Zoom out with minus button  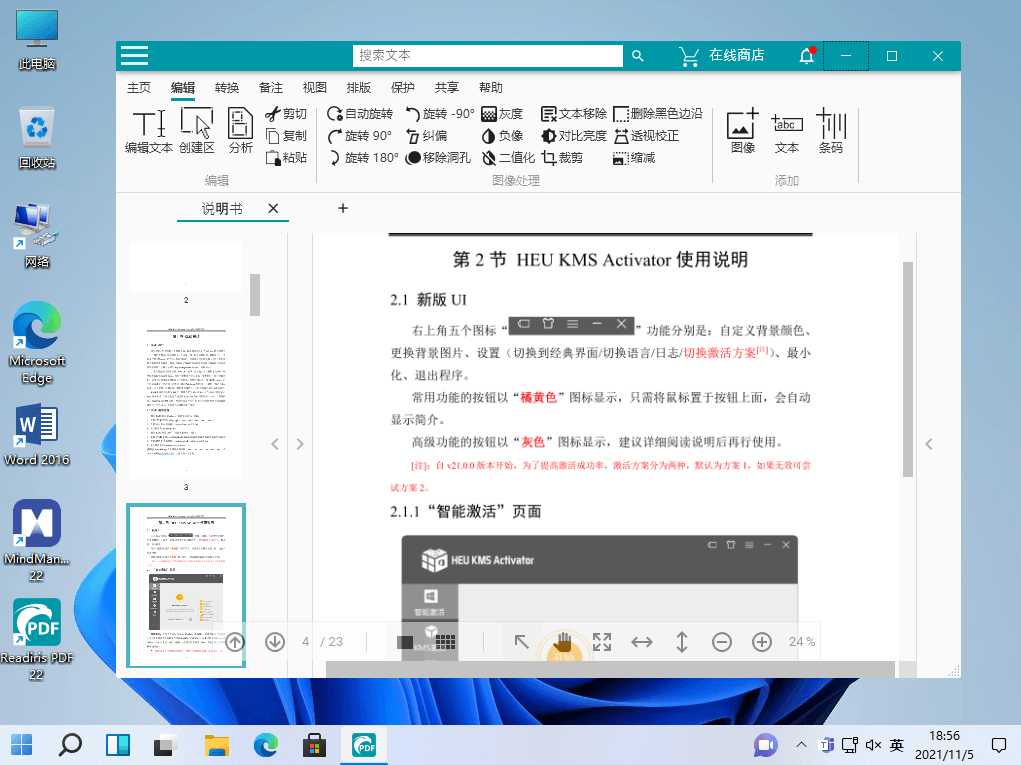pyautogui.click(x=721, y=642)
